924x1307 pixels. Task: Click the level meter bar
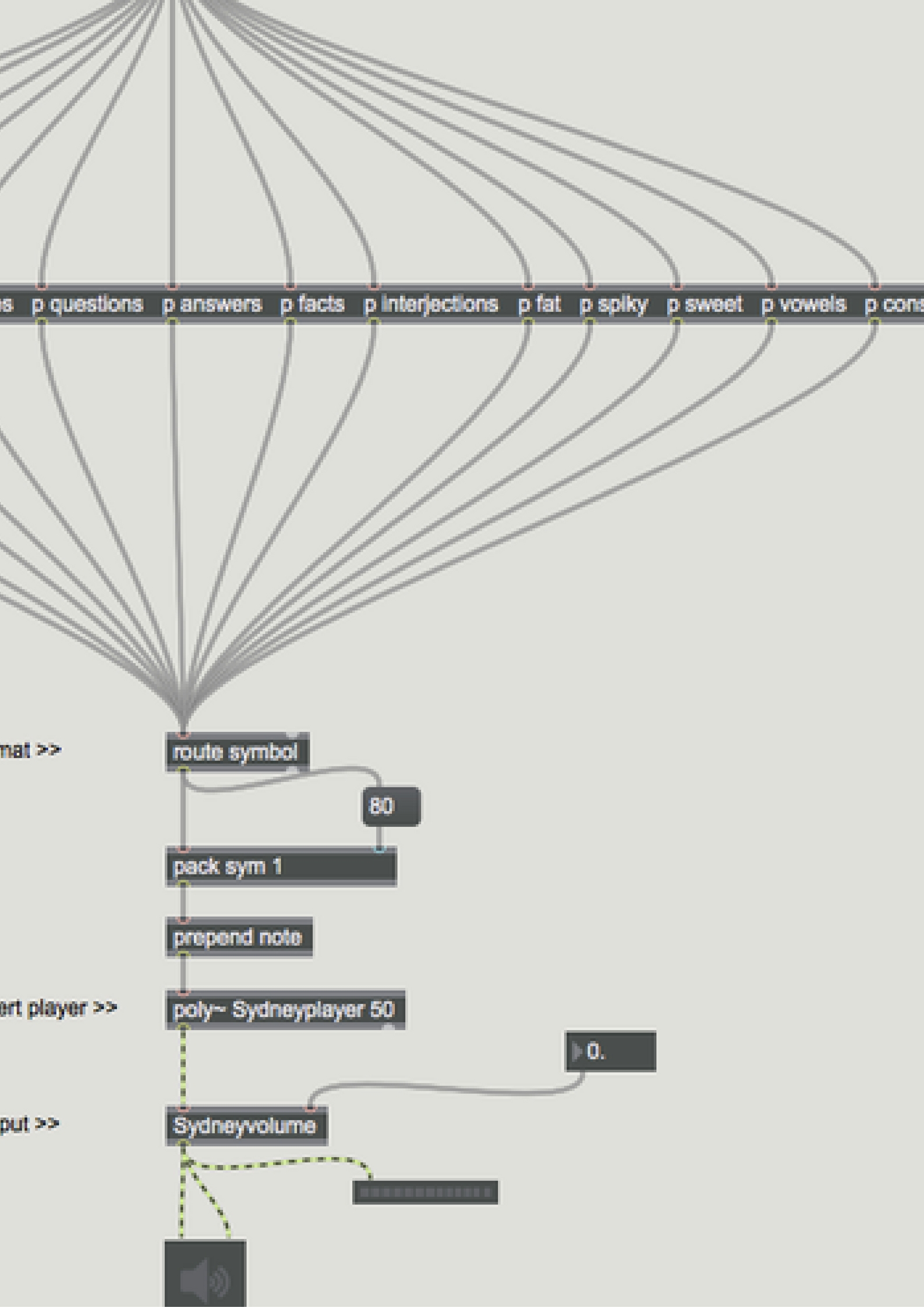click(x=425, y=1192)
